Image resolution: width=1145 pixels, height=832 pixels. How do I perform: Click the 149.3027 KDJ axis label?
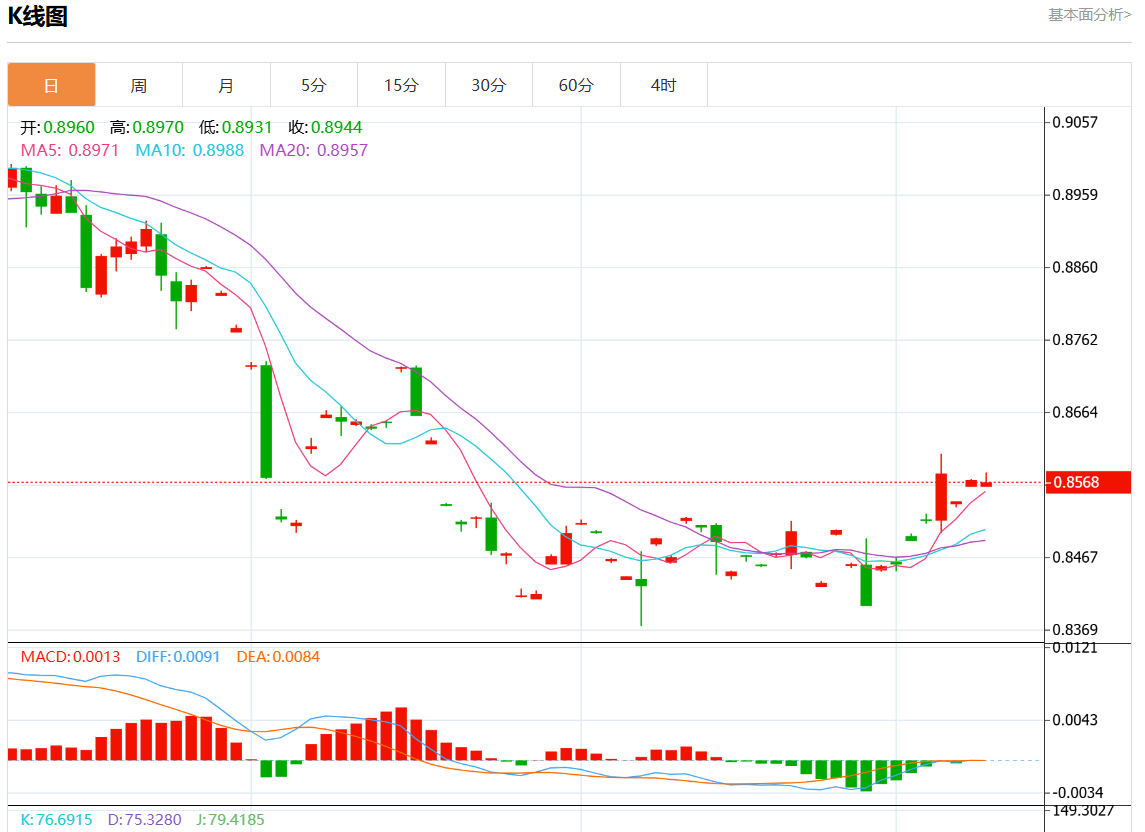1083,810
